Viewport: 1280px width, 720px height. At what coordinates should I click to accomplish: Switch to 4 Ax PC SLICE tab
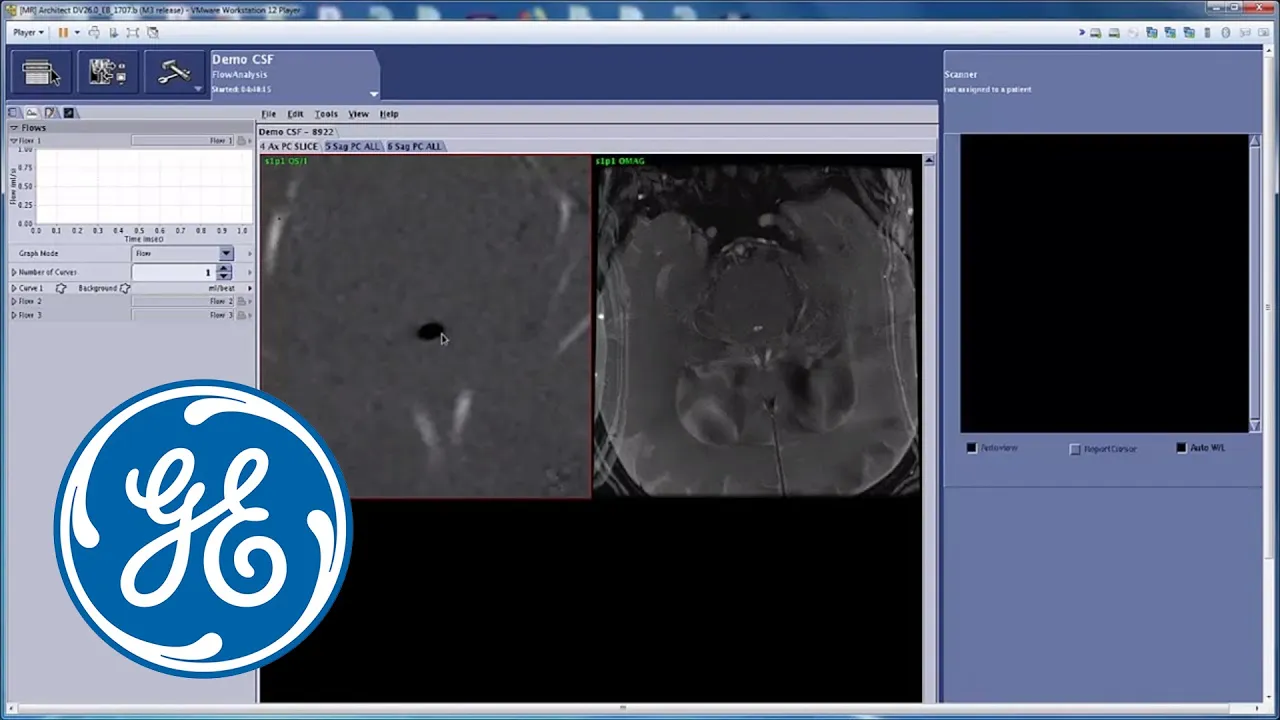pos(289,146)
